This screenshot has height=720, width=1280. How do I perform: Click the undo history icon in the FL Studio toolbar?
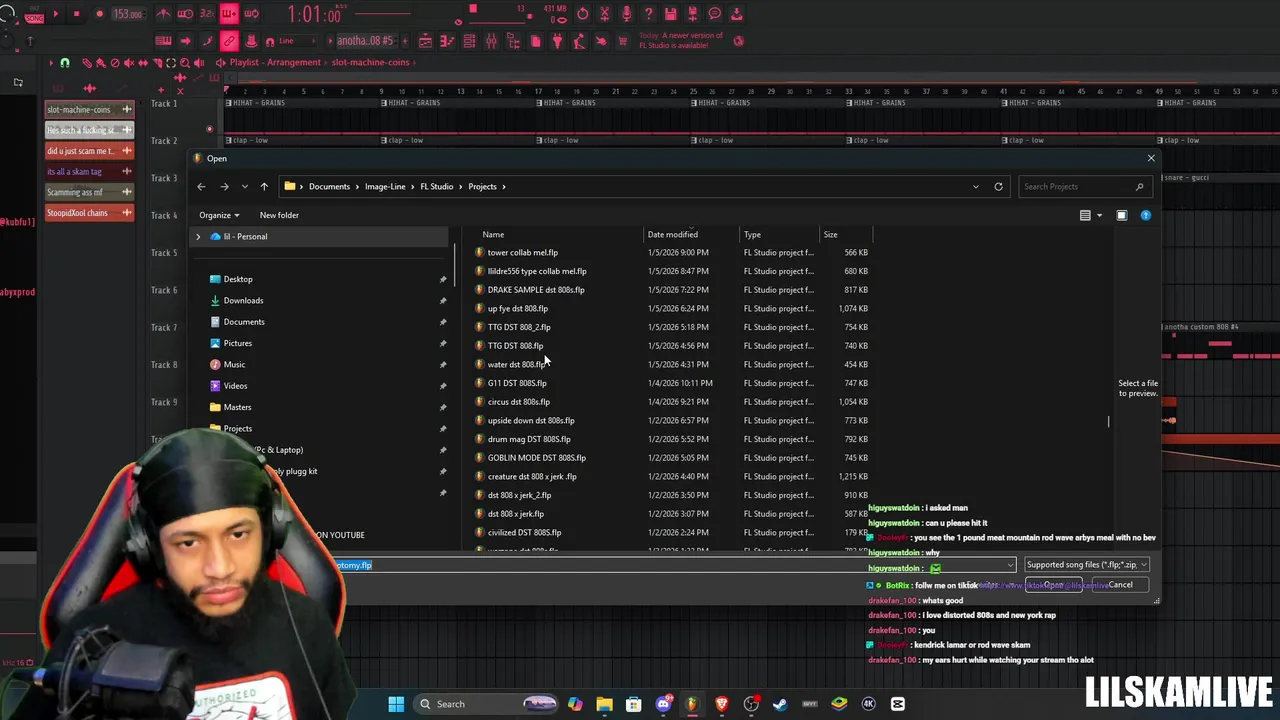pos(582,14)
